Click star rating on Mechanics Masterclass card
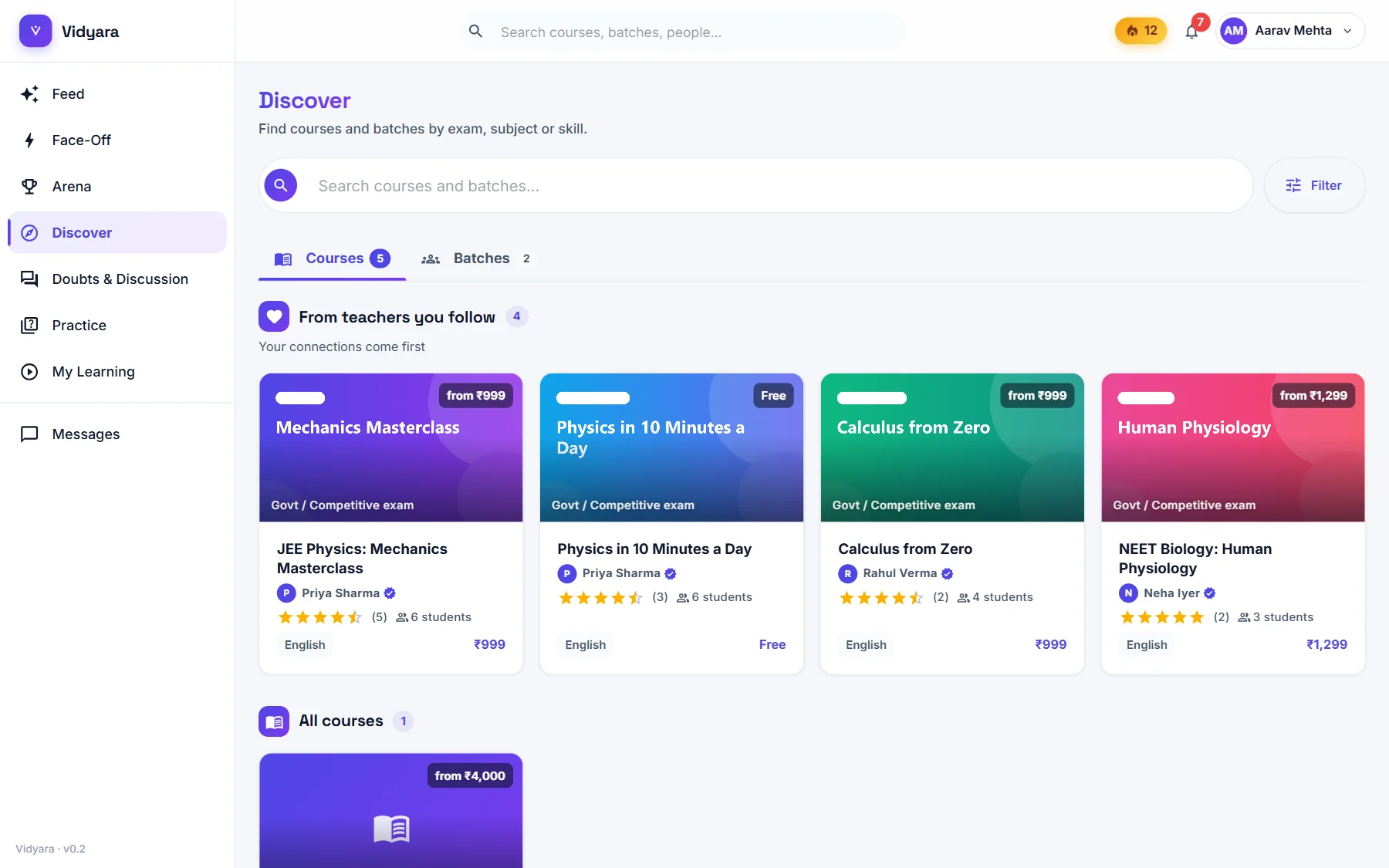1389x868 pixels. coord(319,617)
